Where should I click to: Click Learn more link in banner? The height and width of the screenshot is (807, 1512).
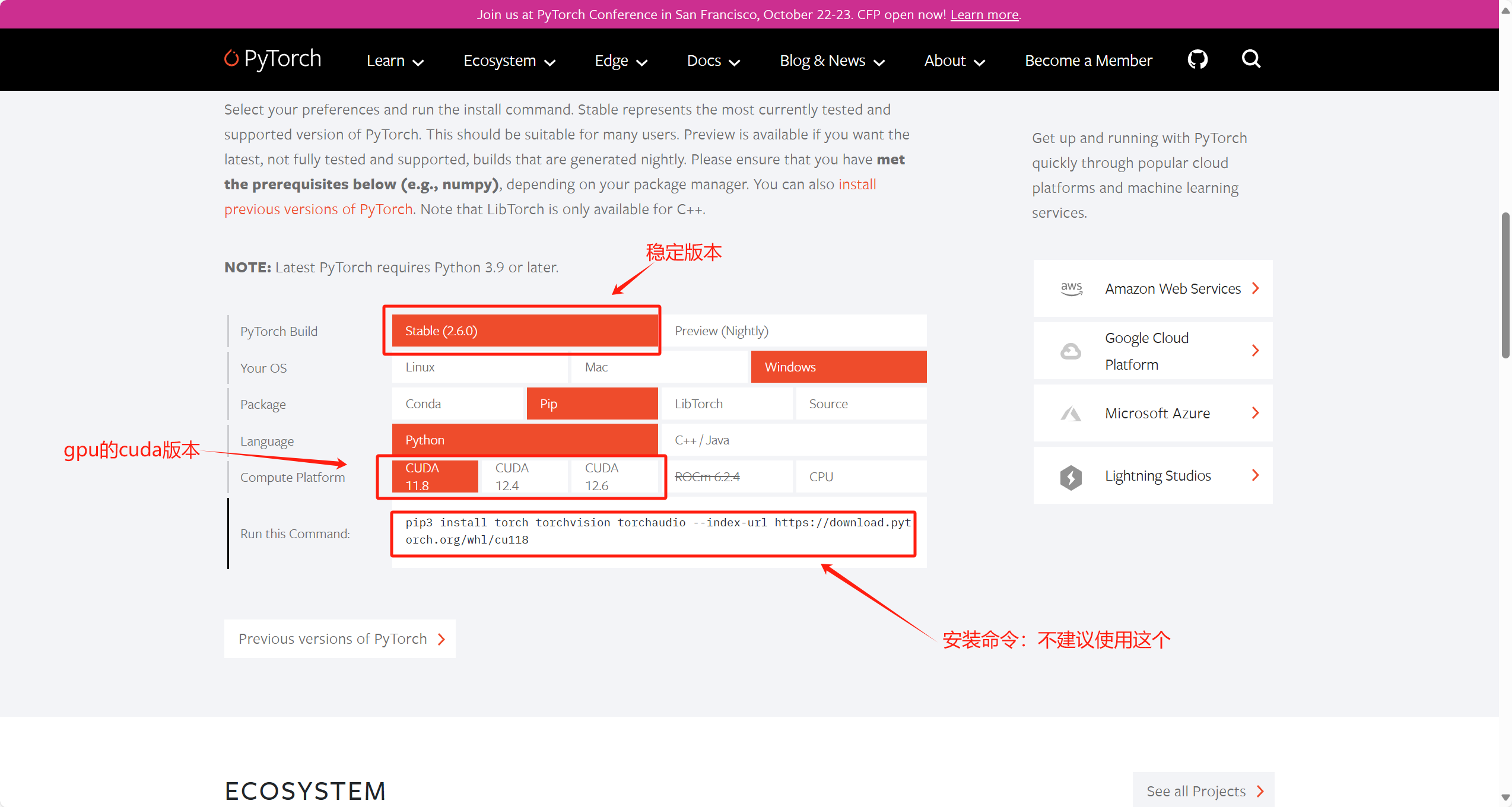point(984,14)
